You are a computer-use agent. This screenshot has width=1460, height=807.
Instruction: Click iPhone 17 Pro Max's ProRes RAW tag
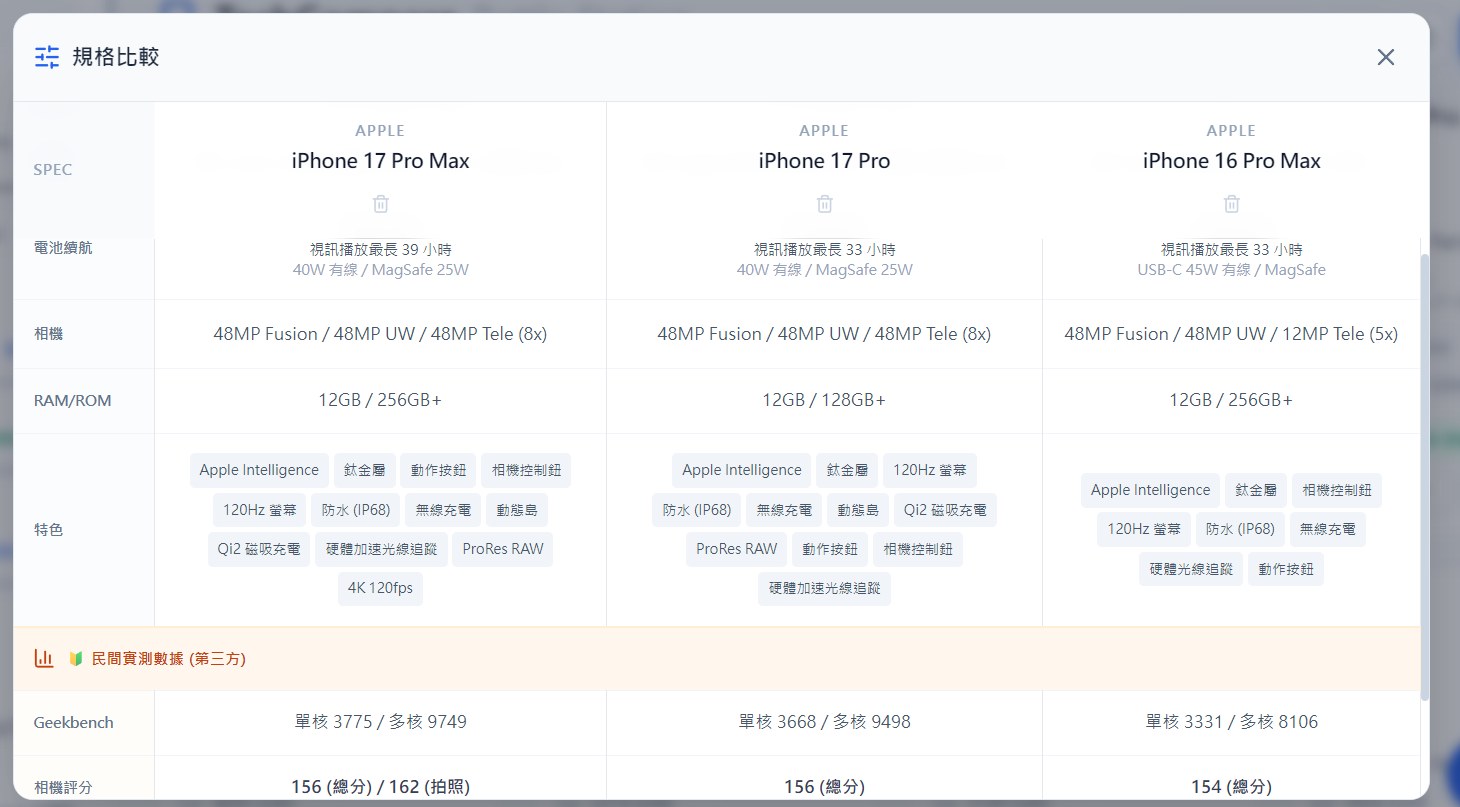(503, 549)
